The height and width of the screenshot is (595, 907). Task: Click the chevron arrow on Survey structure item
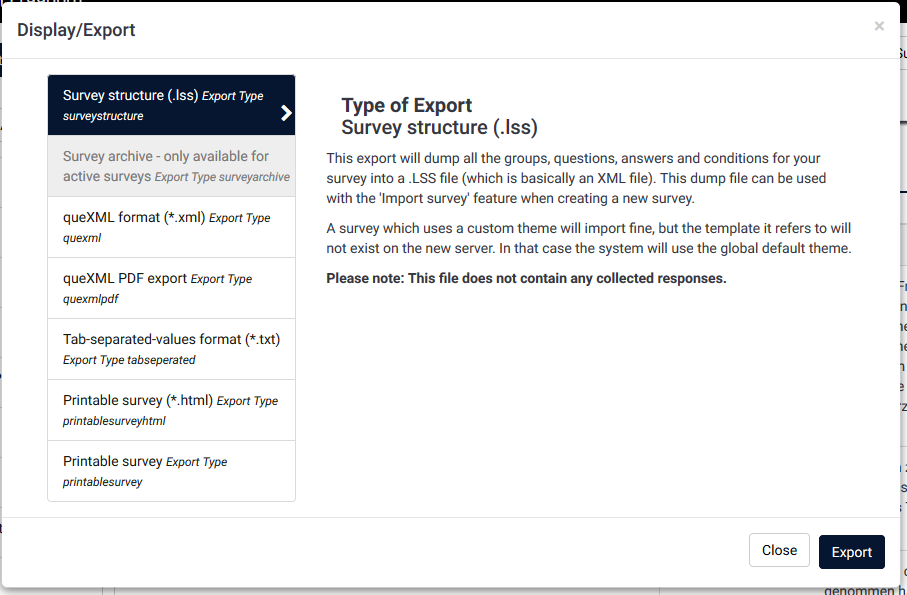click(286, 113)
